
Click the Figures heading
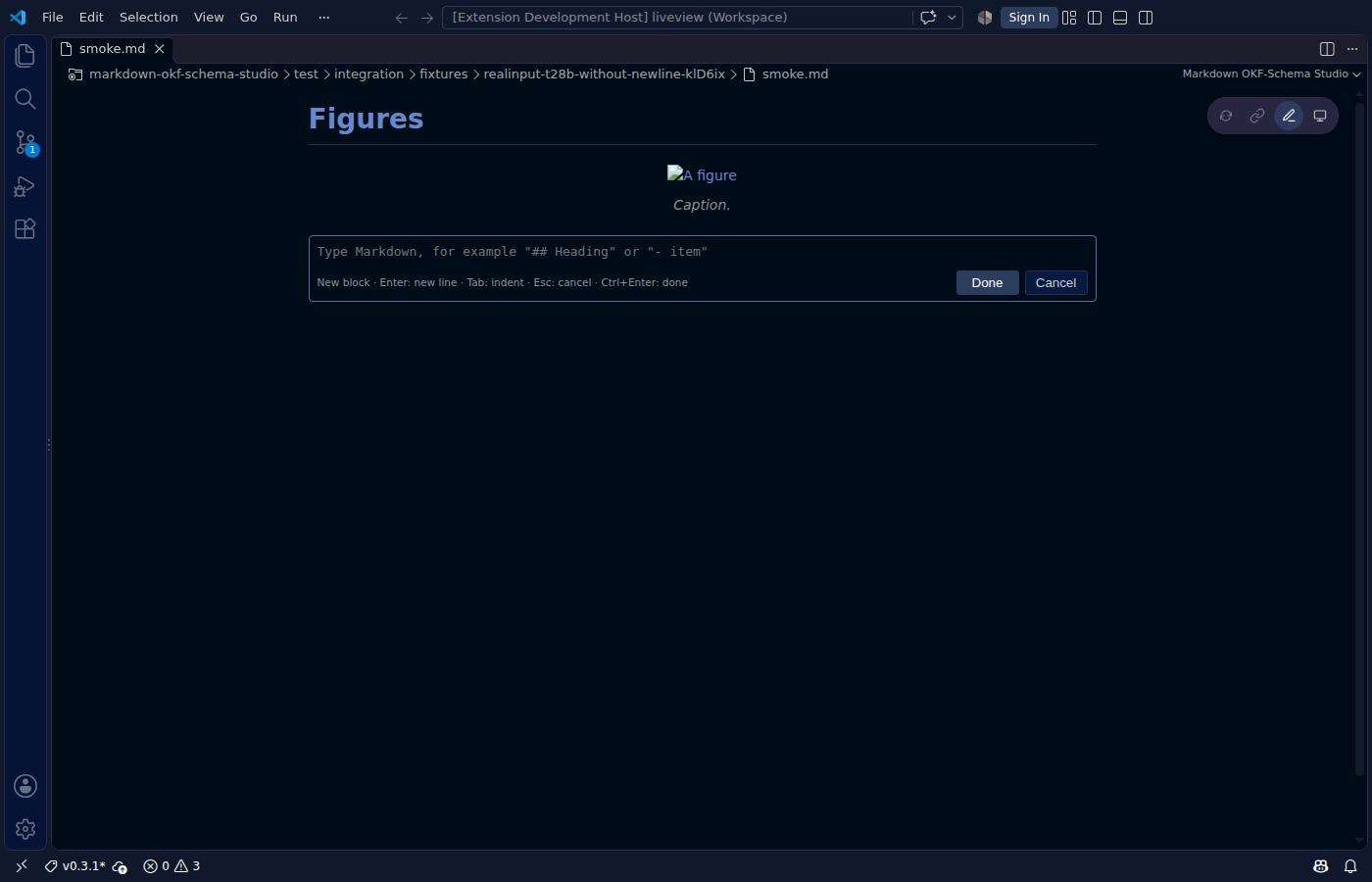tap(367, 119)
